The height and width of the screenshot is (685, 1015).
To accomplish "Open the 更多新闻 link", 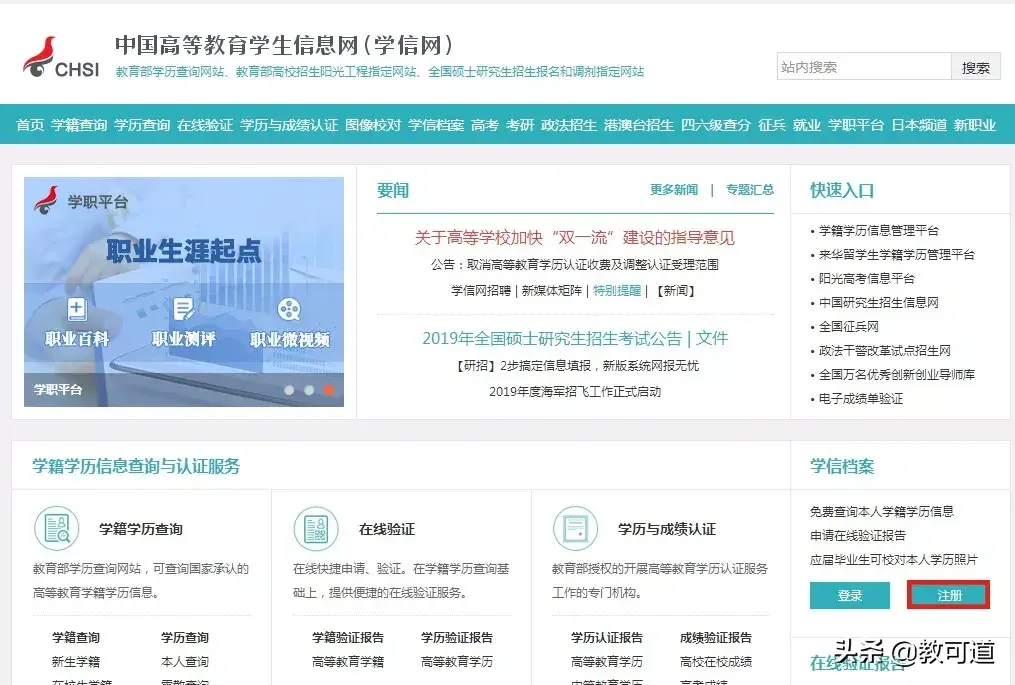I will pyautogui.click(x=673, y=190).
